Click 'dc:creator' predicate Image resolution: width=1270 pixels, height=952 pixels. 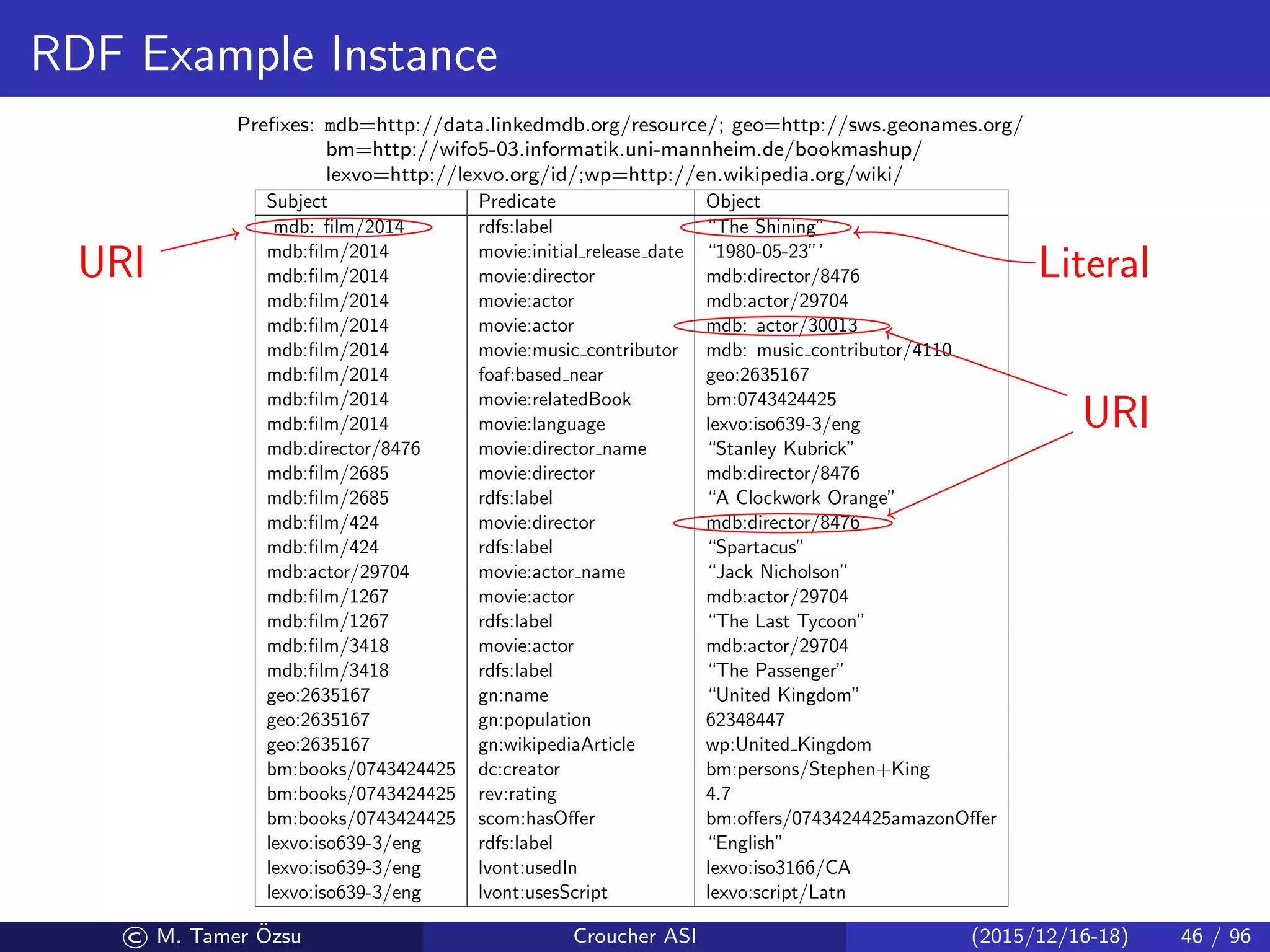pos(518,770)
